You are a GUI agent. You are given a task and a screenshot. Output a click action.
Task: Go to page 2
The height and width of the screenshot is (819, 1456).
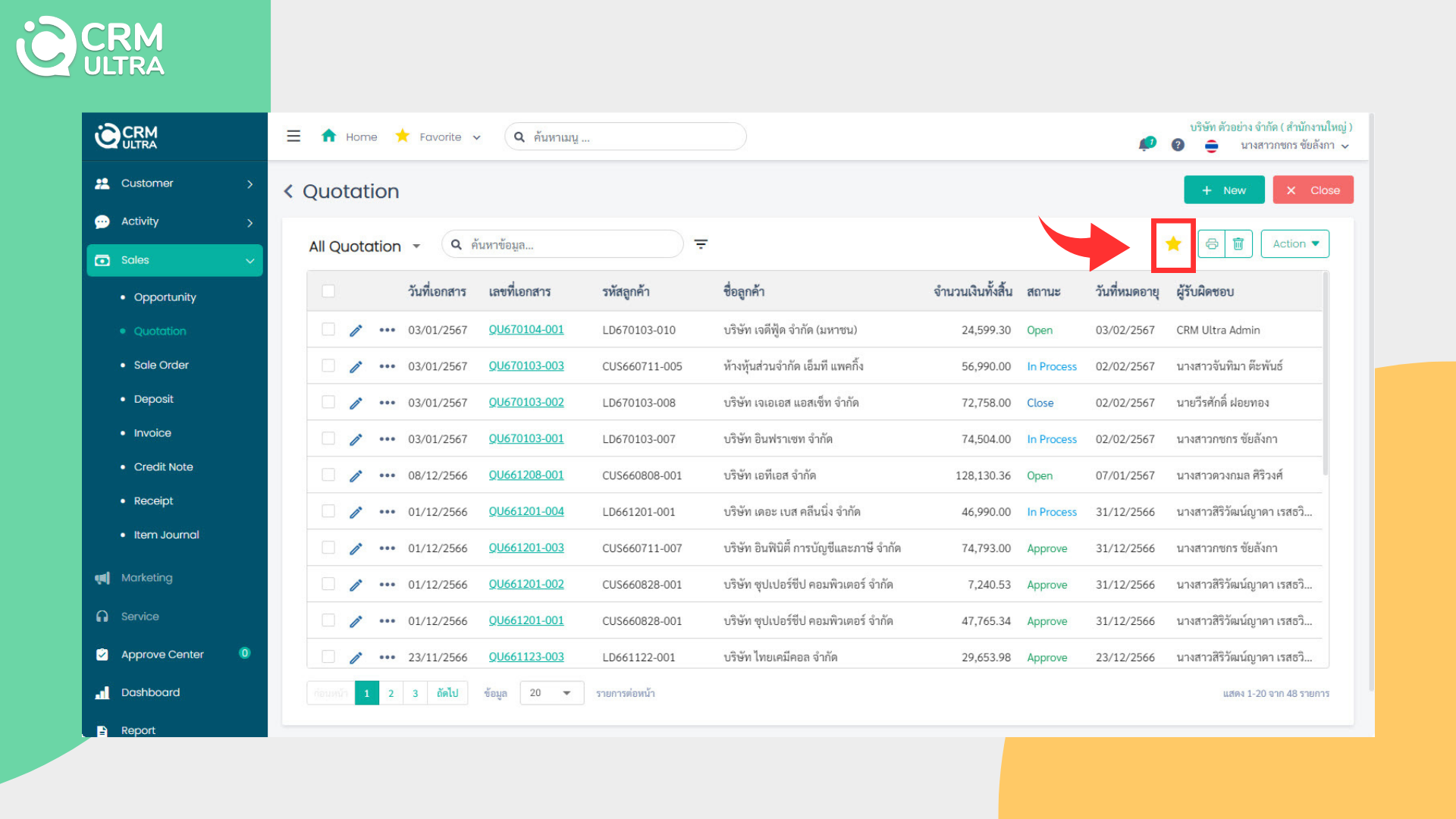coord(391,693)
